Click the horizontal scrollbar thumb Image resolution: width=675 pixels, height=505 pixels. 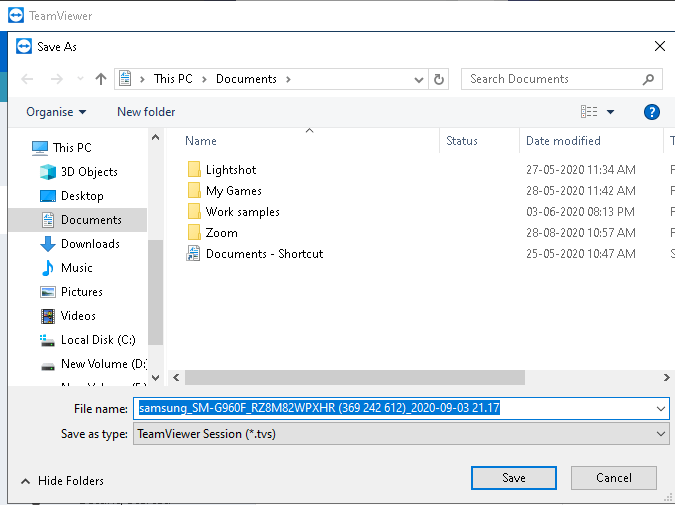tap(355, 378)
